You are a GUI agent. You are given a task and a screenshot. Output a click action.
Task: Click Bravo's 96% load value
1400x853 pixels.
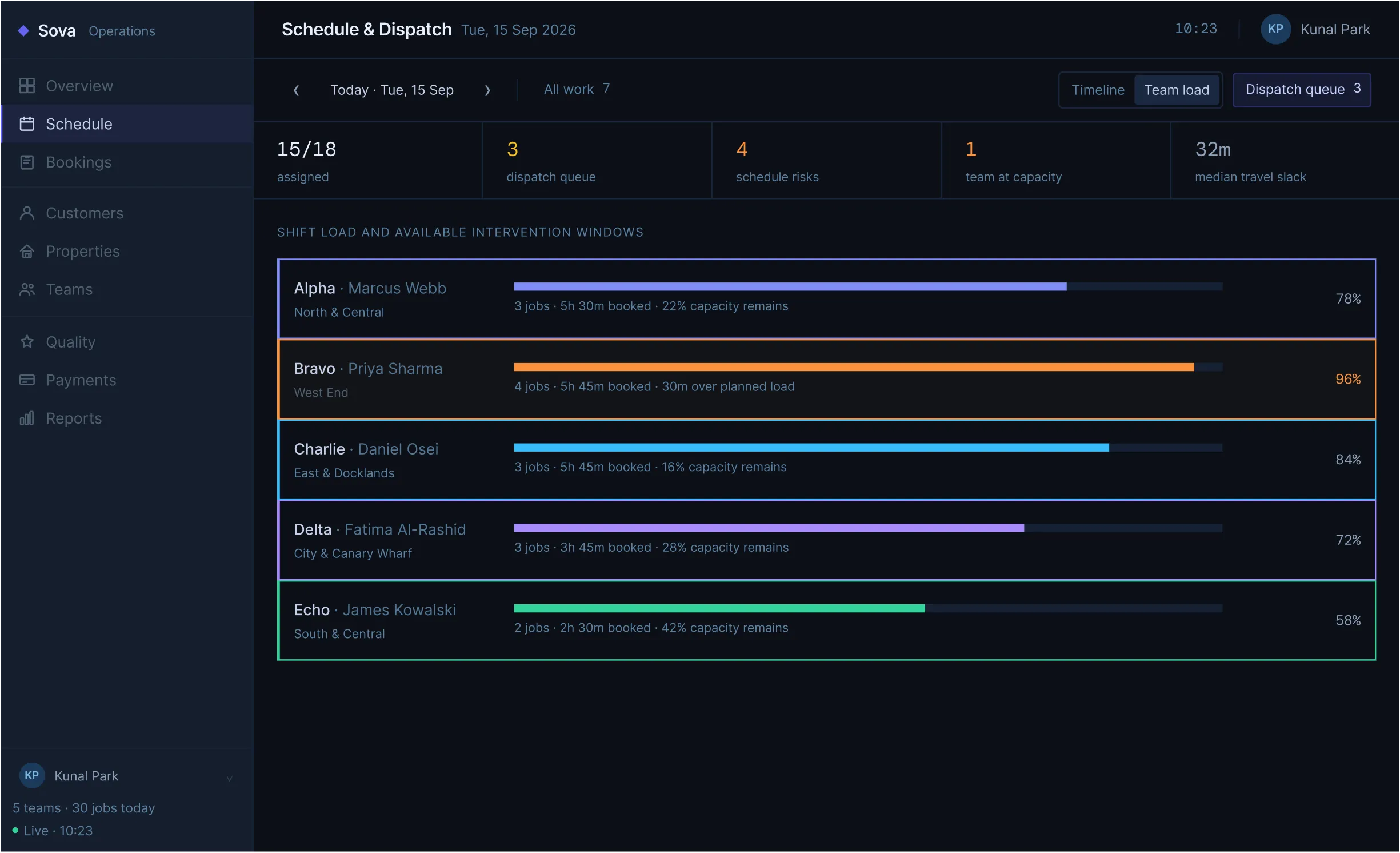point(1348,380)
